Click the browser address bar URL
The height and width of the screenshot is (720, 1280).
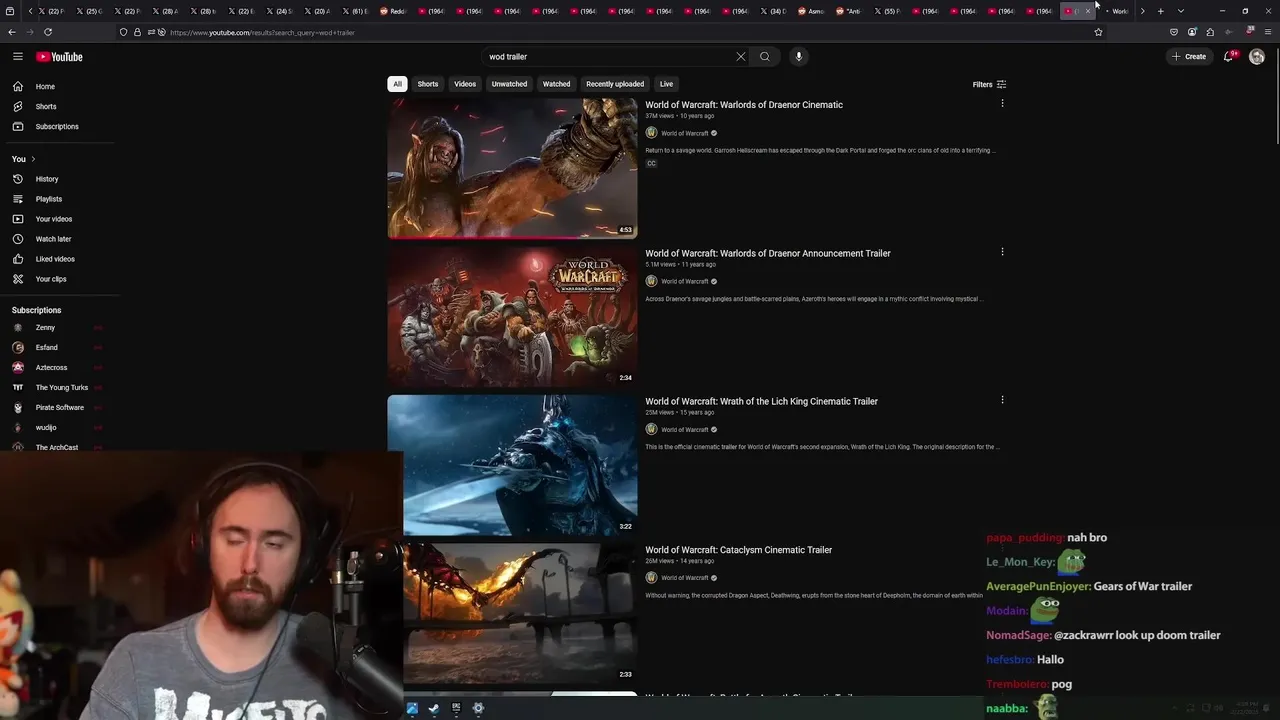point(262,33)
